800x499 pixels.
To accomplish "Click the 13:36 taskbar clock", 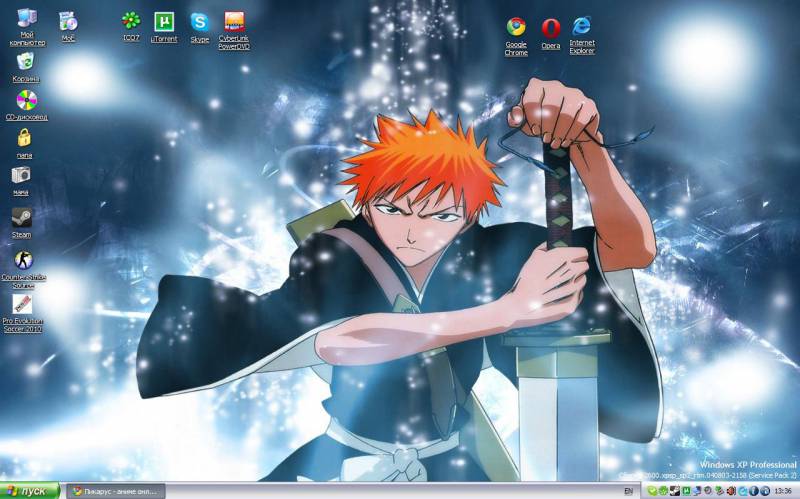I will [783, 491].
